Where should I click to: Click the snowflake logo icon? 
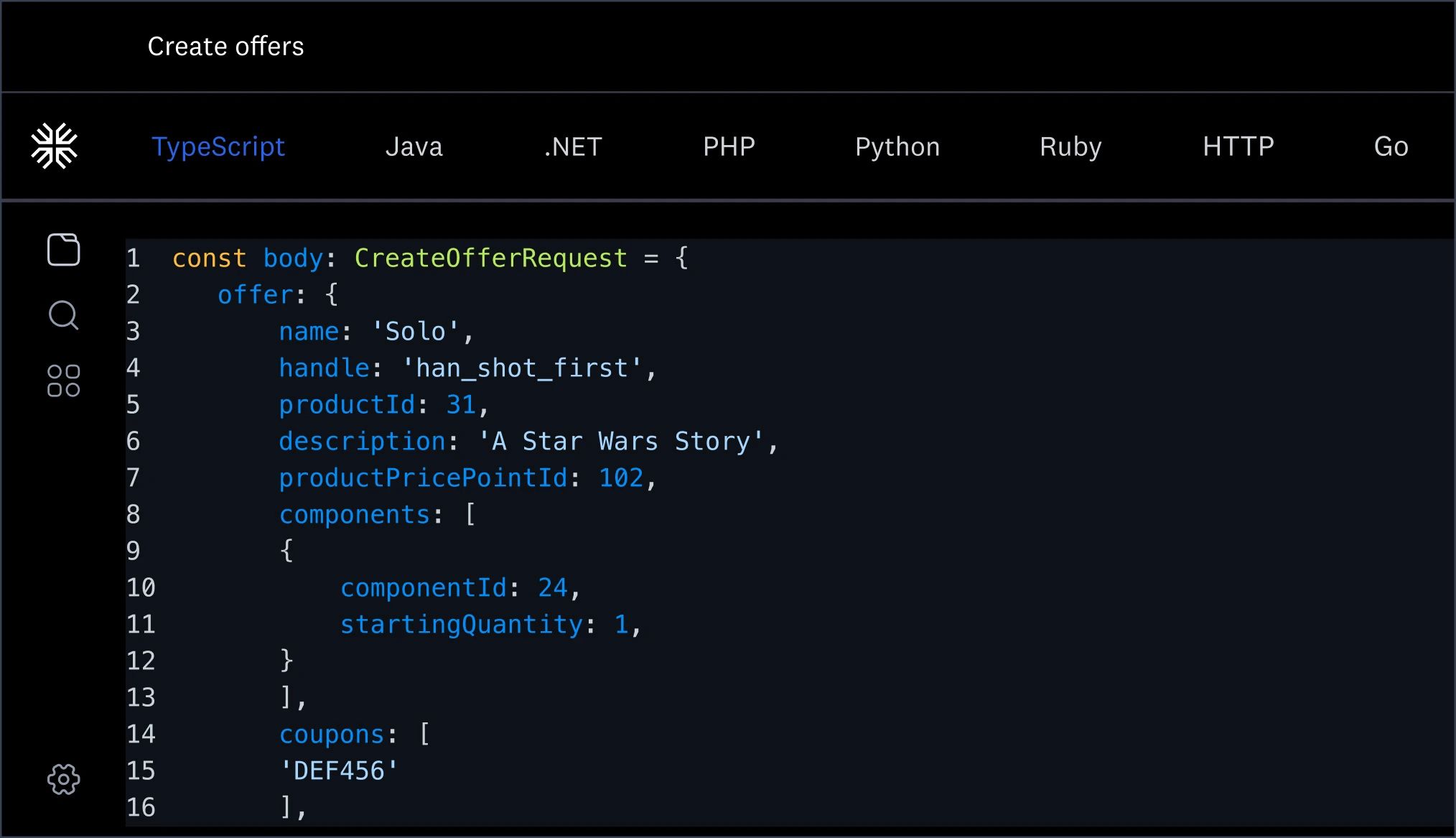click(55, 145)
